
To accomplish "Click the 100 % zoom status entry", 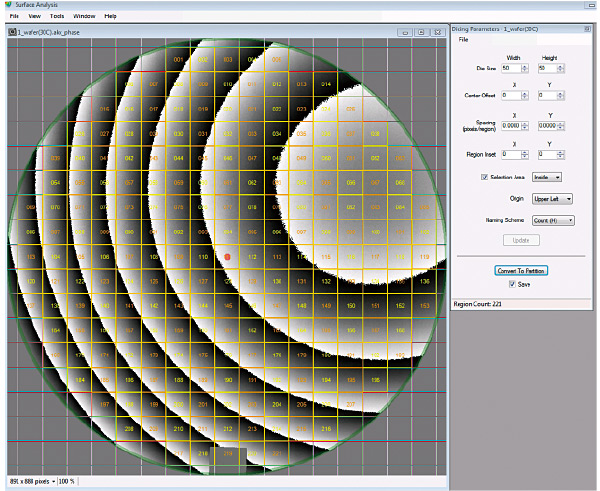I will click(67, 481).
